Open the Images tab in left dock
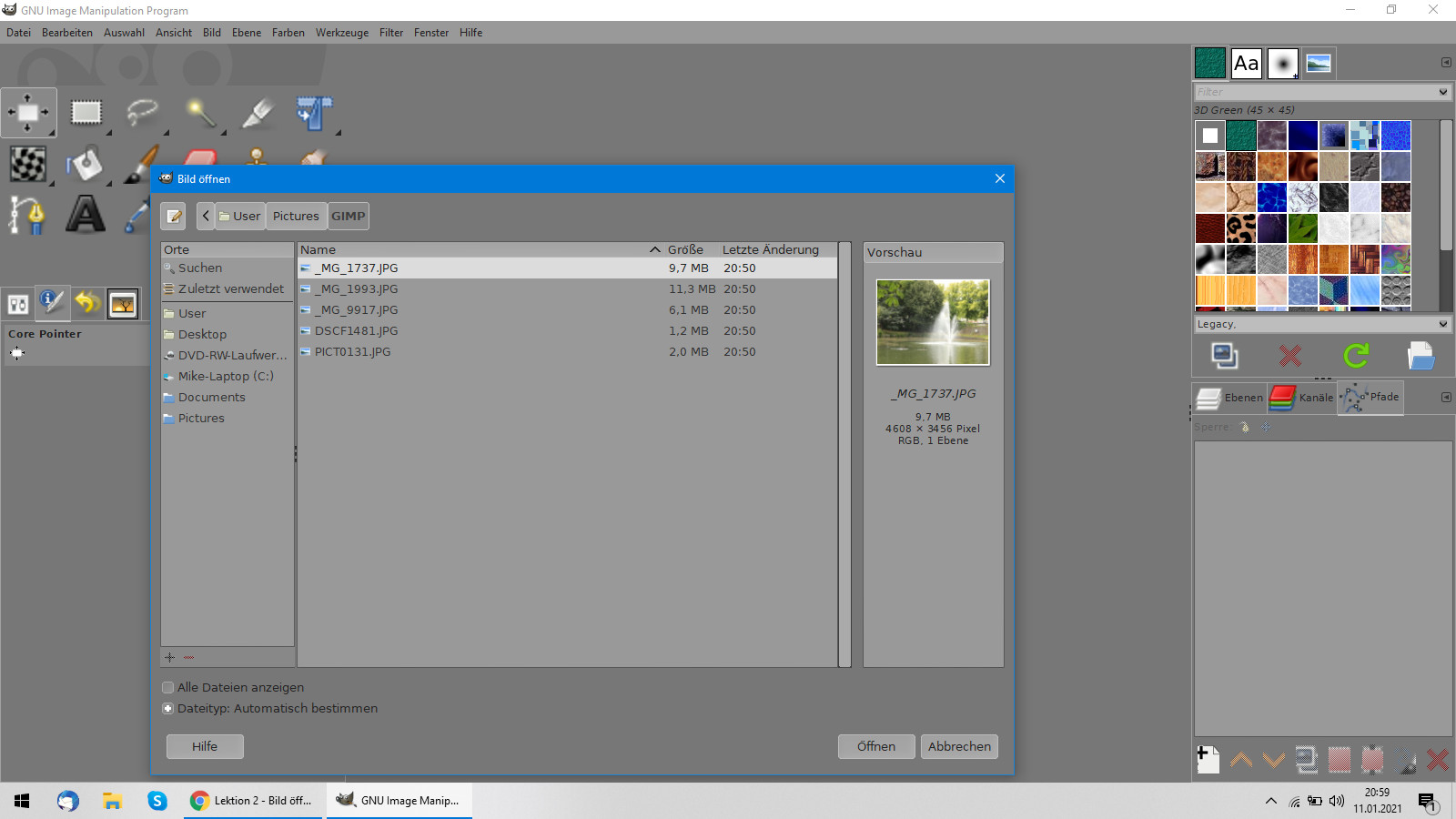 (x=123, y=304)
